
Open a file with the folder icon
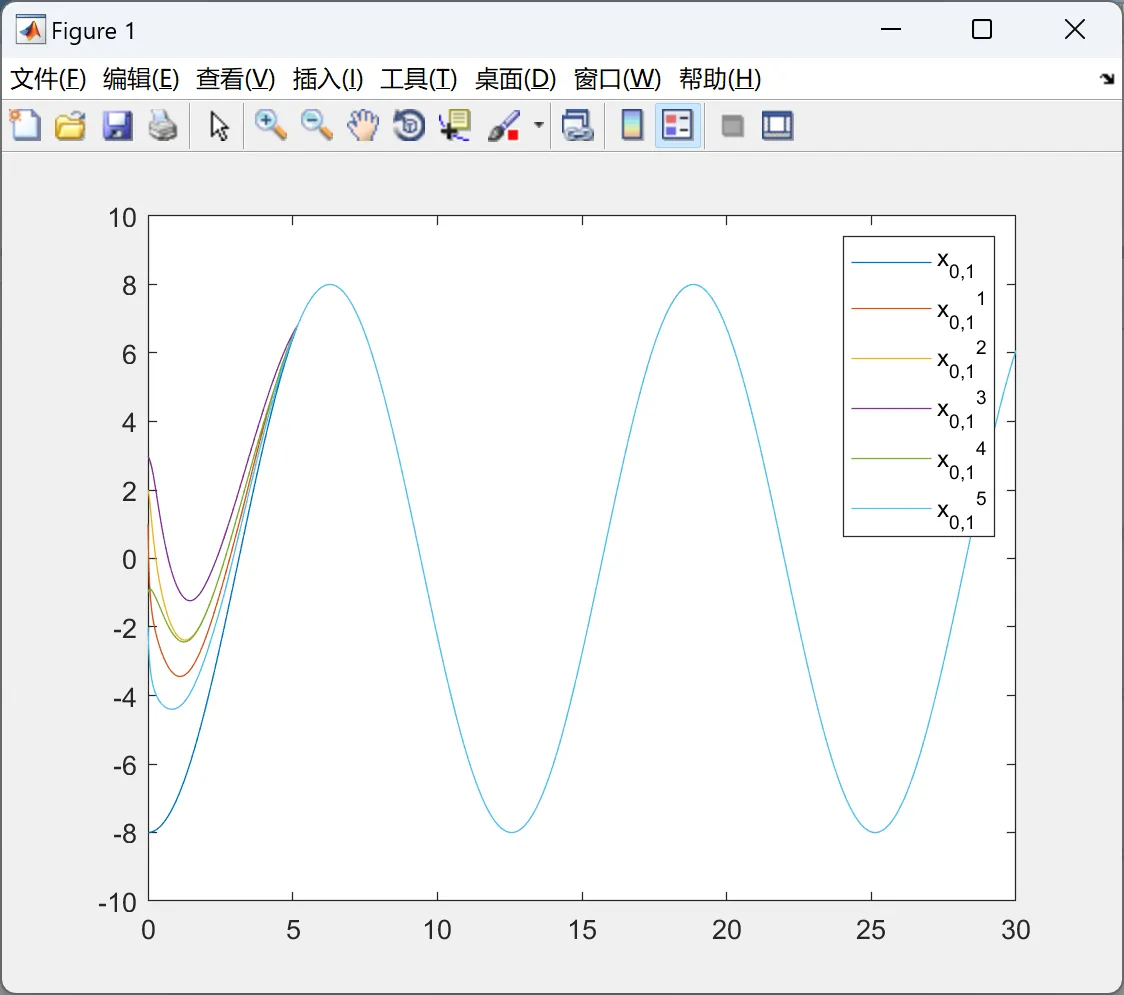[70, 126]
